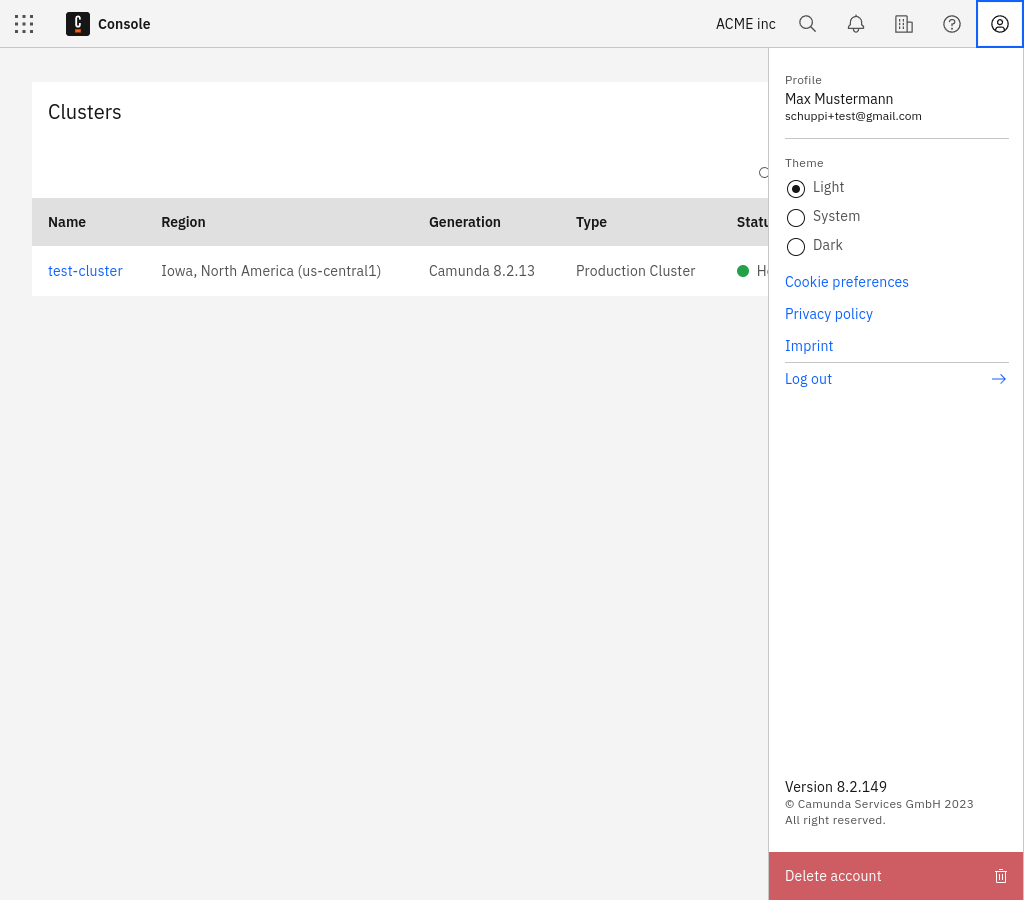Open Cookie preferences link

click(x=846, y=282)
